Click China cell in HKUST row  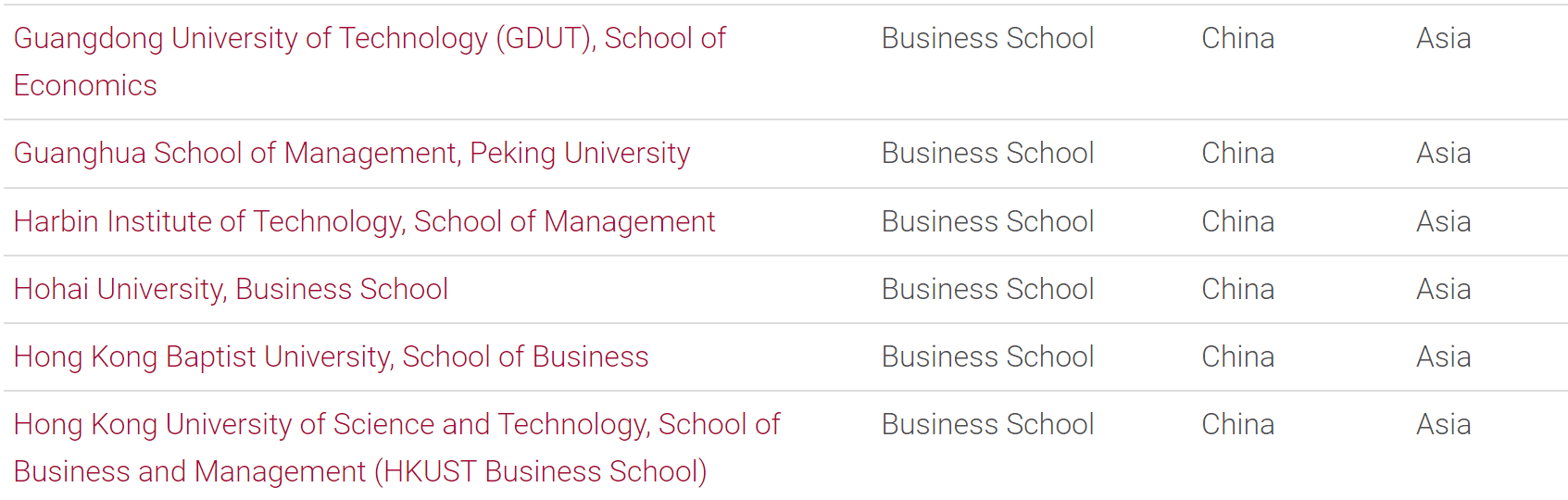[1237, 424]
